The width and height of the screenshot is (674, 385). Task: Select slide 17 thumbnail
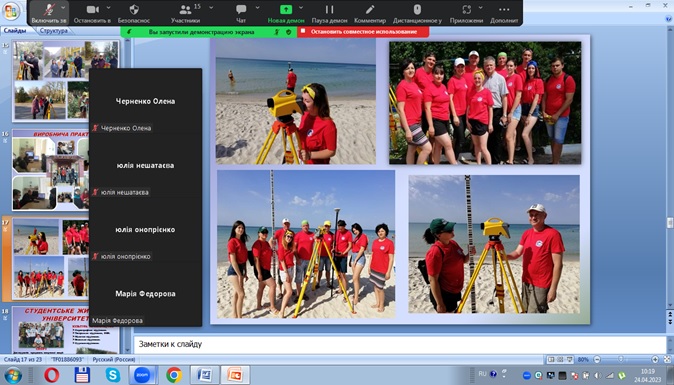[x=50, y=259]
